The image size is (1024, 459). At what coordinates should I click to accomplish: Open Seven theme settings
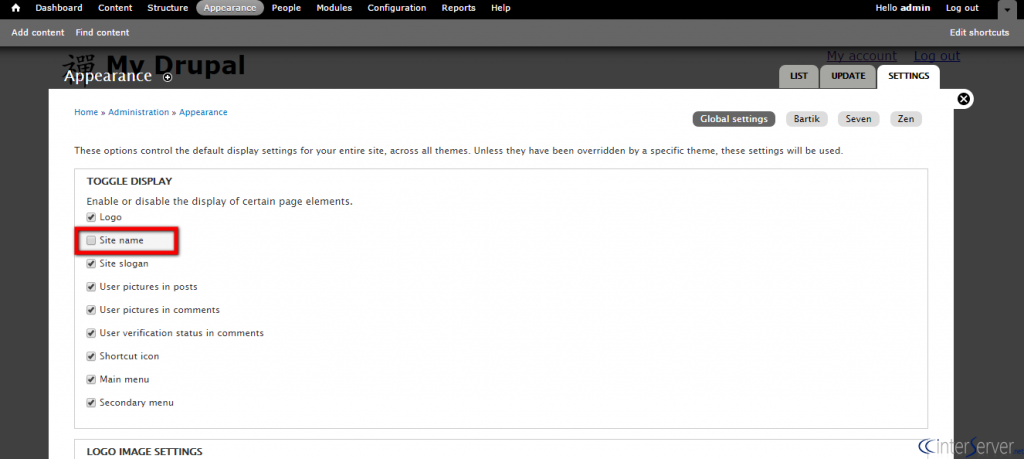tap(858, 119)
